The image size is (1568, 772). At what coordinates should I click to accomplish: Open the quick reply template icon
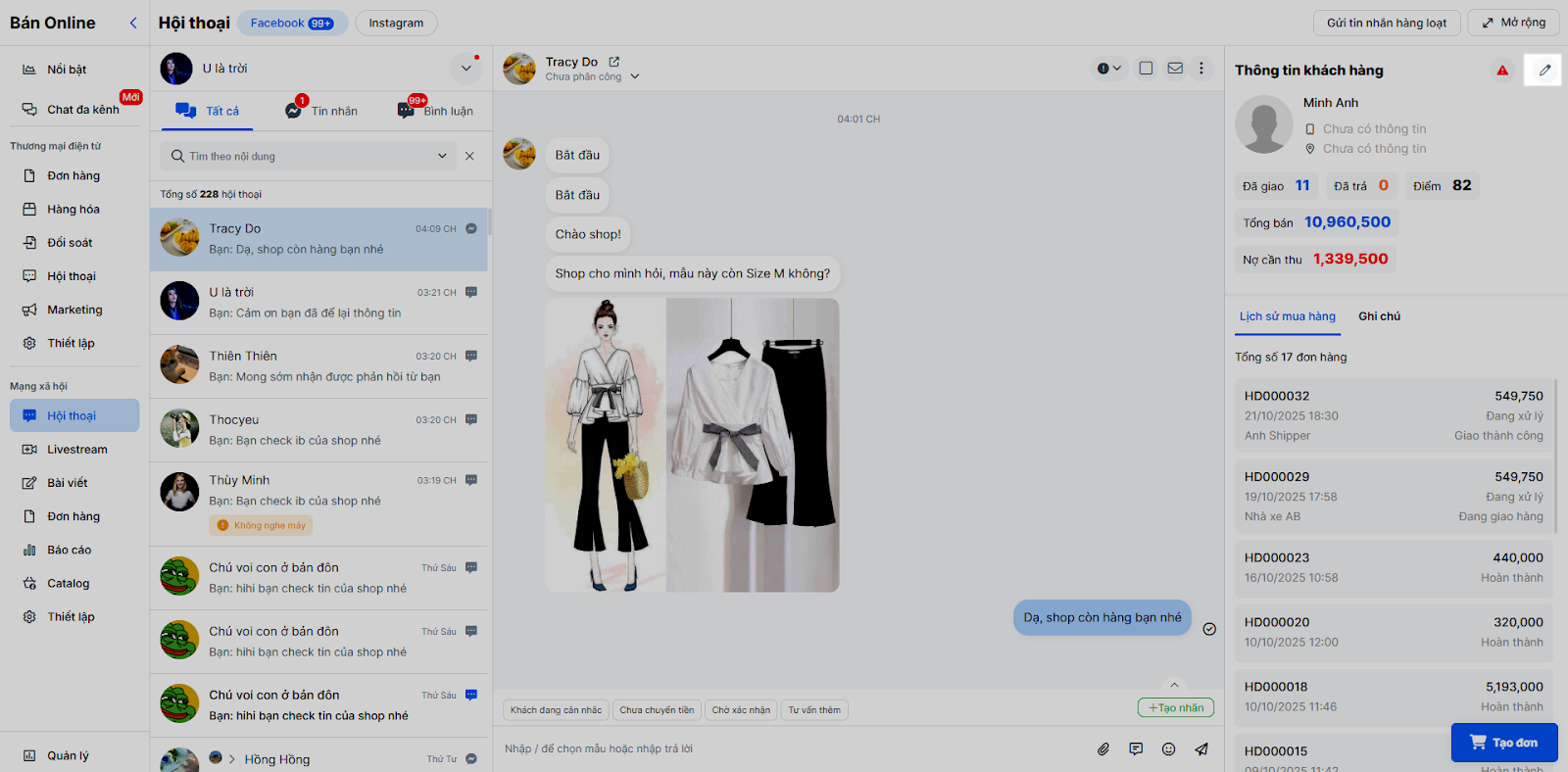(1136, 749)
